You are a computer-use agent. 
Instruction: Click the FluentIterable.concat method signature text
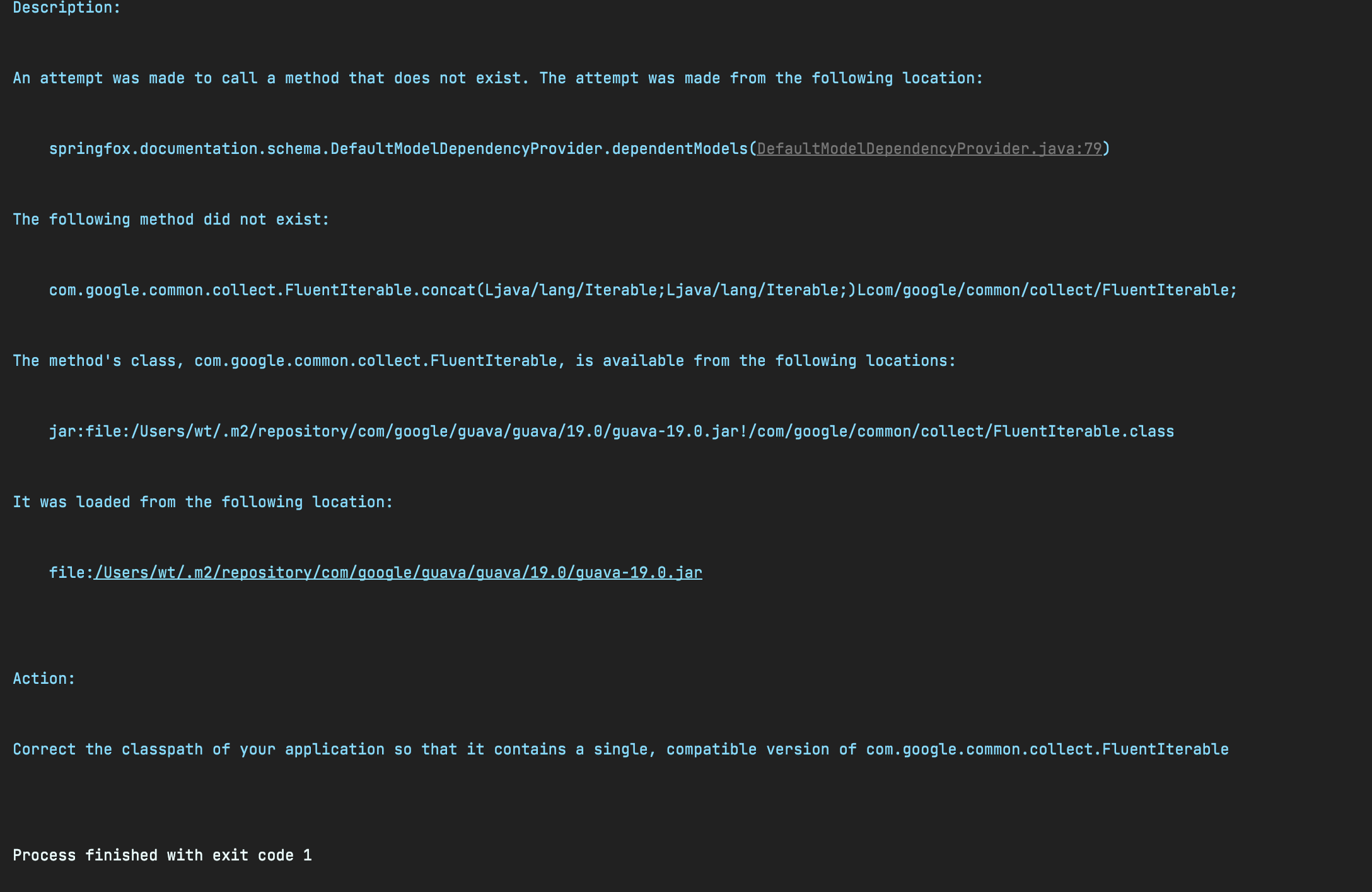262,290
